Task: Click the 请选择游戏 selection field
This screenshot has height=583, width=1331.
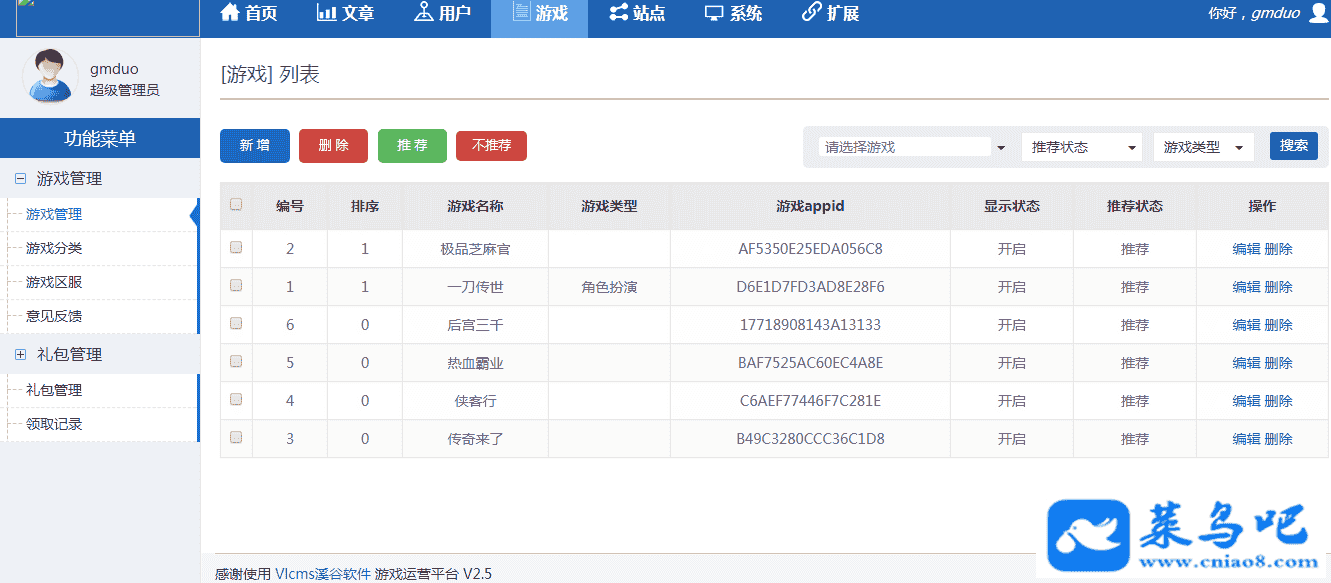Action: click(905, 147)
